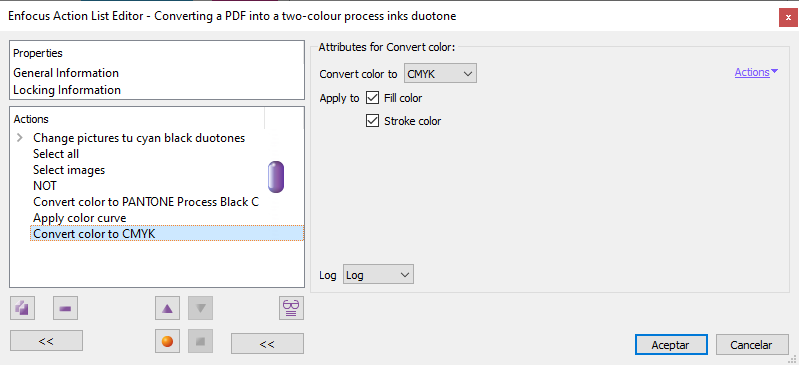This screenshot has width=799, height=365.
Task: Click the duplicate action icon
Action: point(22,308)
